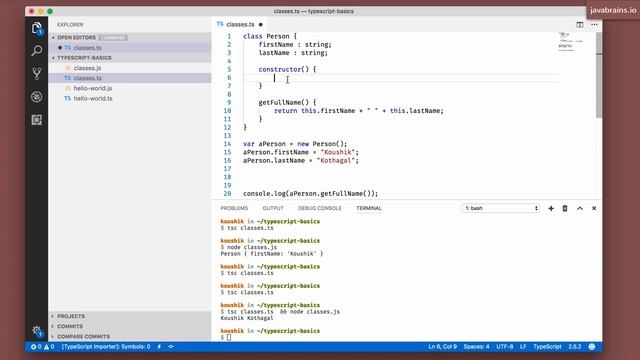Open the Debug view icon

coord(37,97)
